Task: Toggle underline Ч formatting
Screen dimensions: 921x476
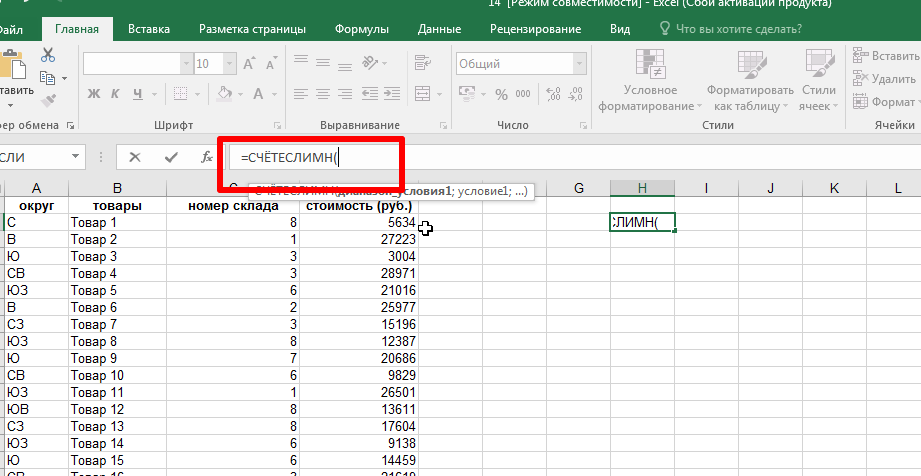Action: [138, 93]
